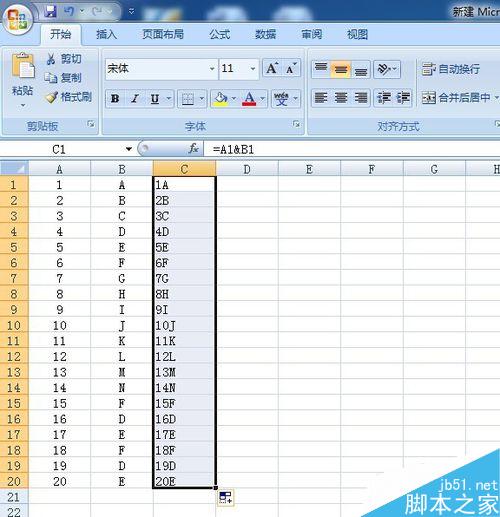The image size is (500, 517).
Task: Select cell containing 10J
Action: (x=184, y=325)
